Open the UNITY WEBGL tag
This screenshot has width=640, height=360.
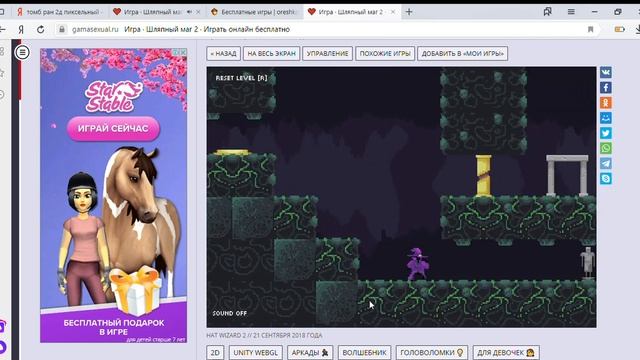[256, 353]
